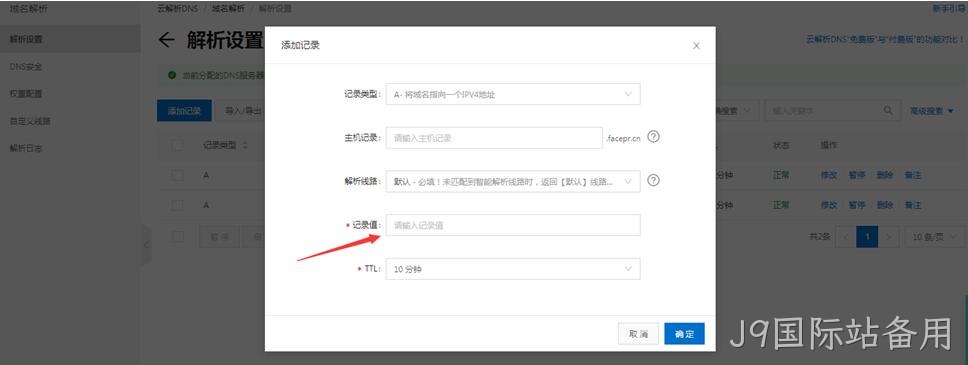Viewport: 968px width, 365px height.
Task: Click the help icon beside 解析线路 dropdown
Action: click(654, 181)
